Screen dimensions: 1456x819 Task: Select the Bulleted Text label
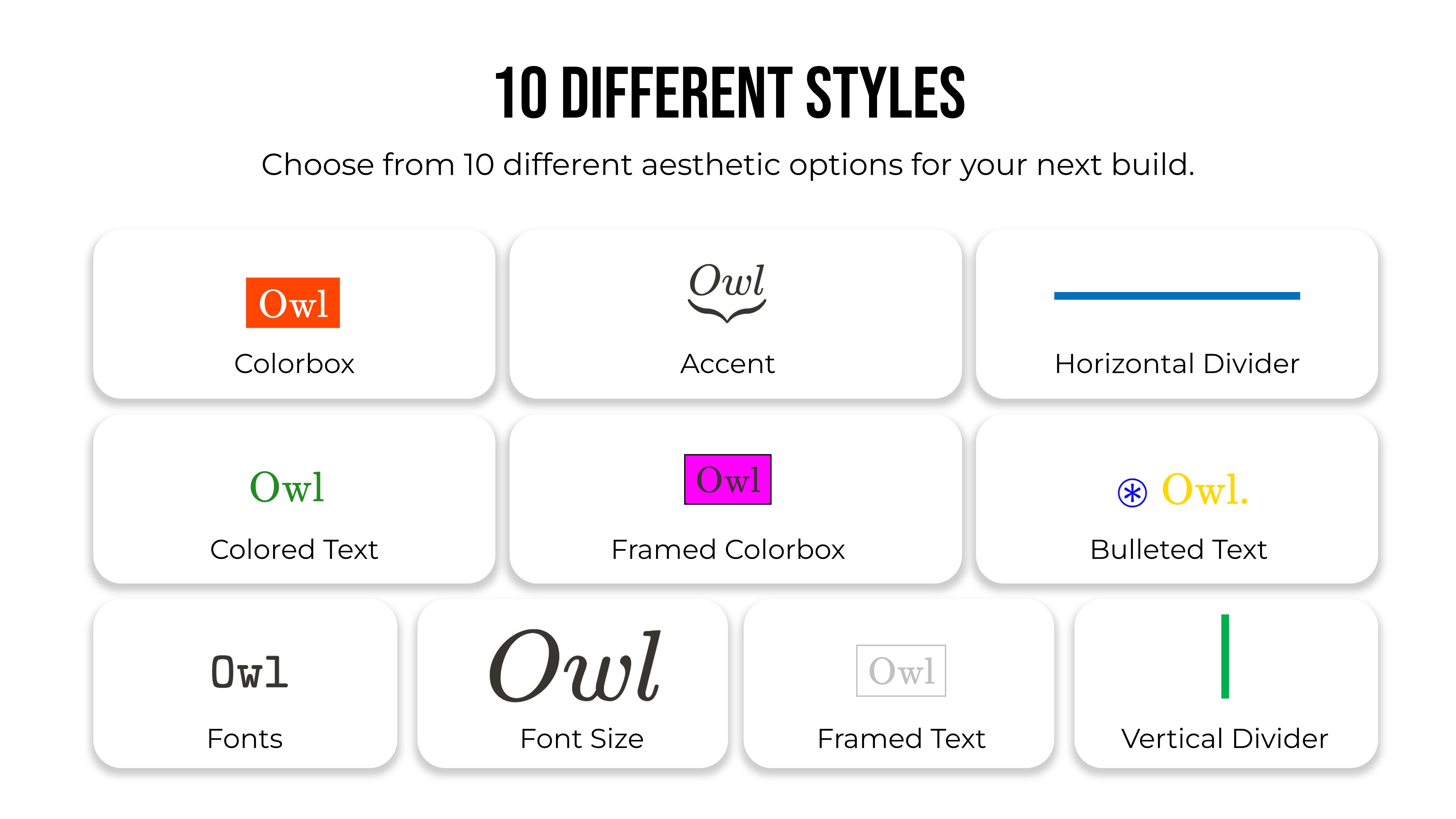[1178, 549]
